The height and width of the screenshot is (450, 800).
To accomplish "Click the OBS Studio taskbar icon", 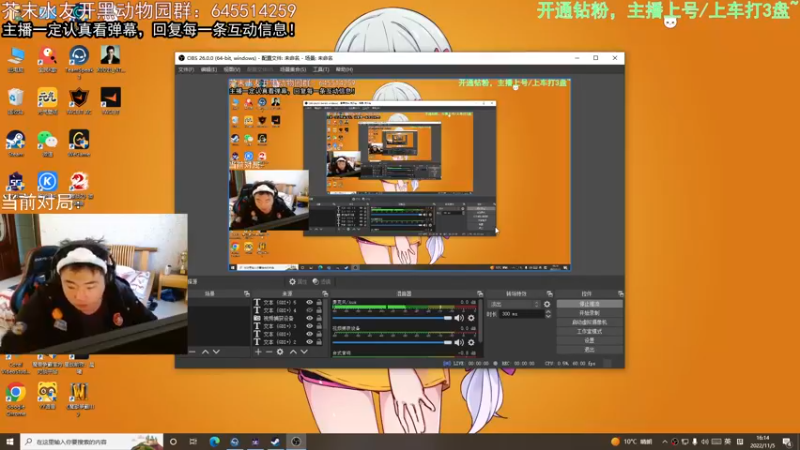I will pyautogui.click(x=296, y=441).
